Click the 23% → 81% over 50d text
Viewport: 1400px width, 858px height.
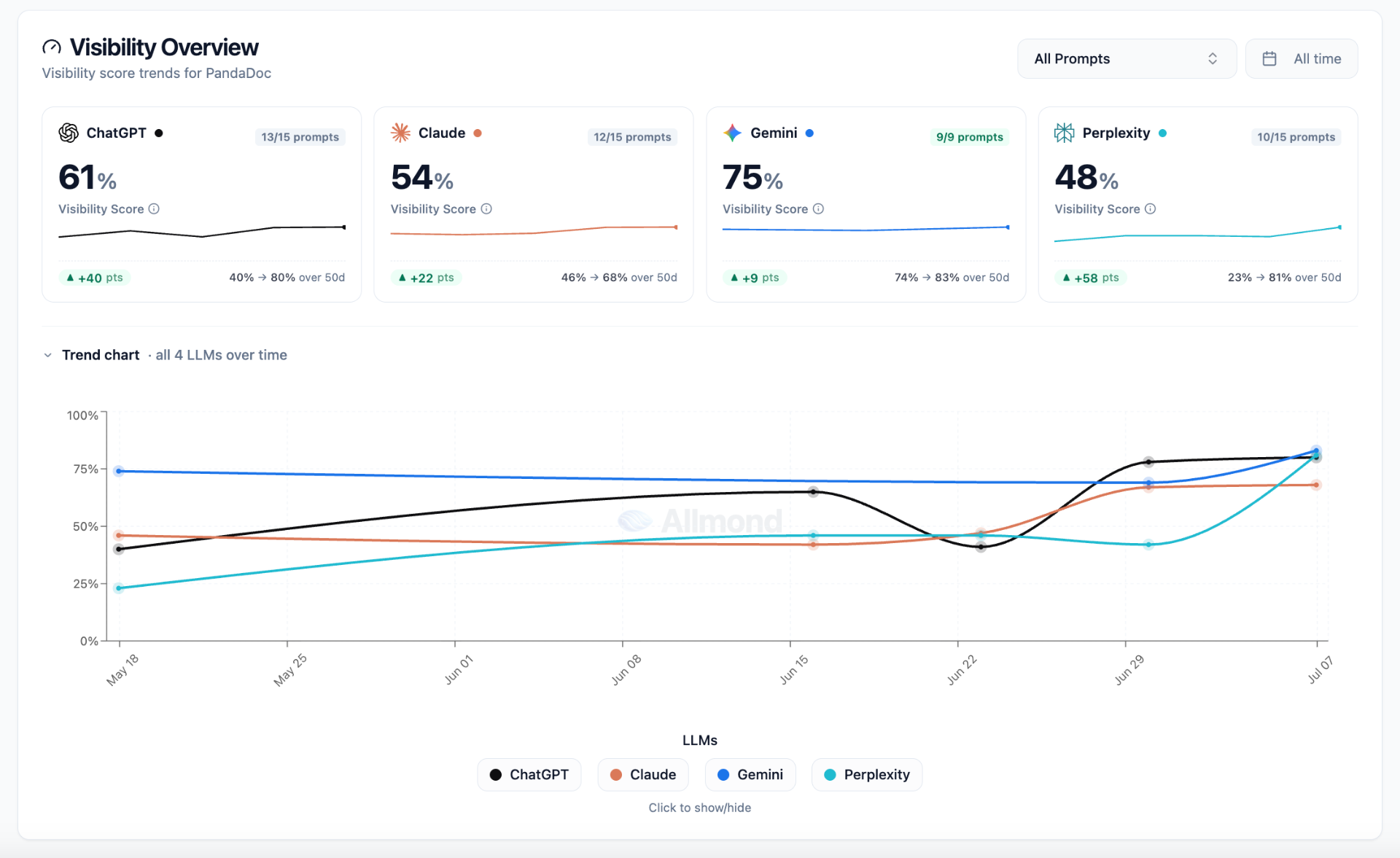click(x=1284, y=278)
